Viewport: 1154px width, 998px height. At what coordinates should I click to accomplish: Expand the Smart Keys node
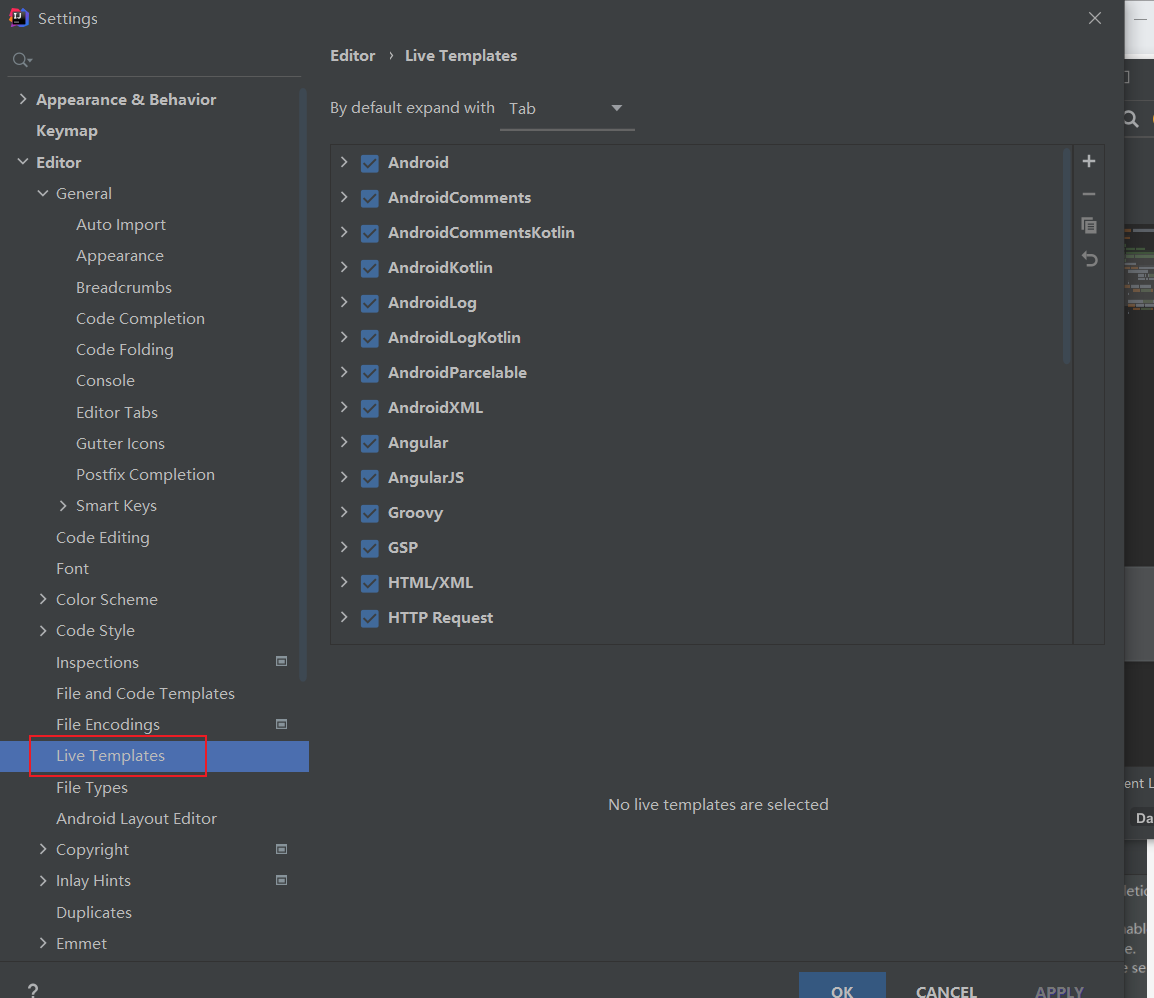[x=63, y=506]
